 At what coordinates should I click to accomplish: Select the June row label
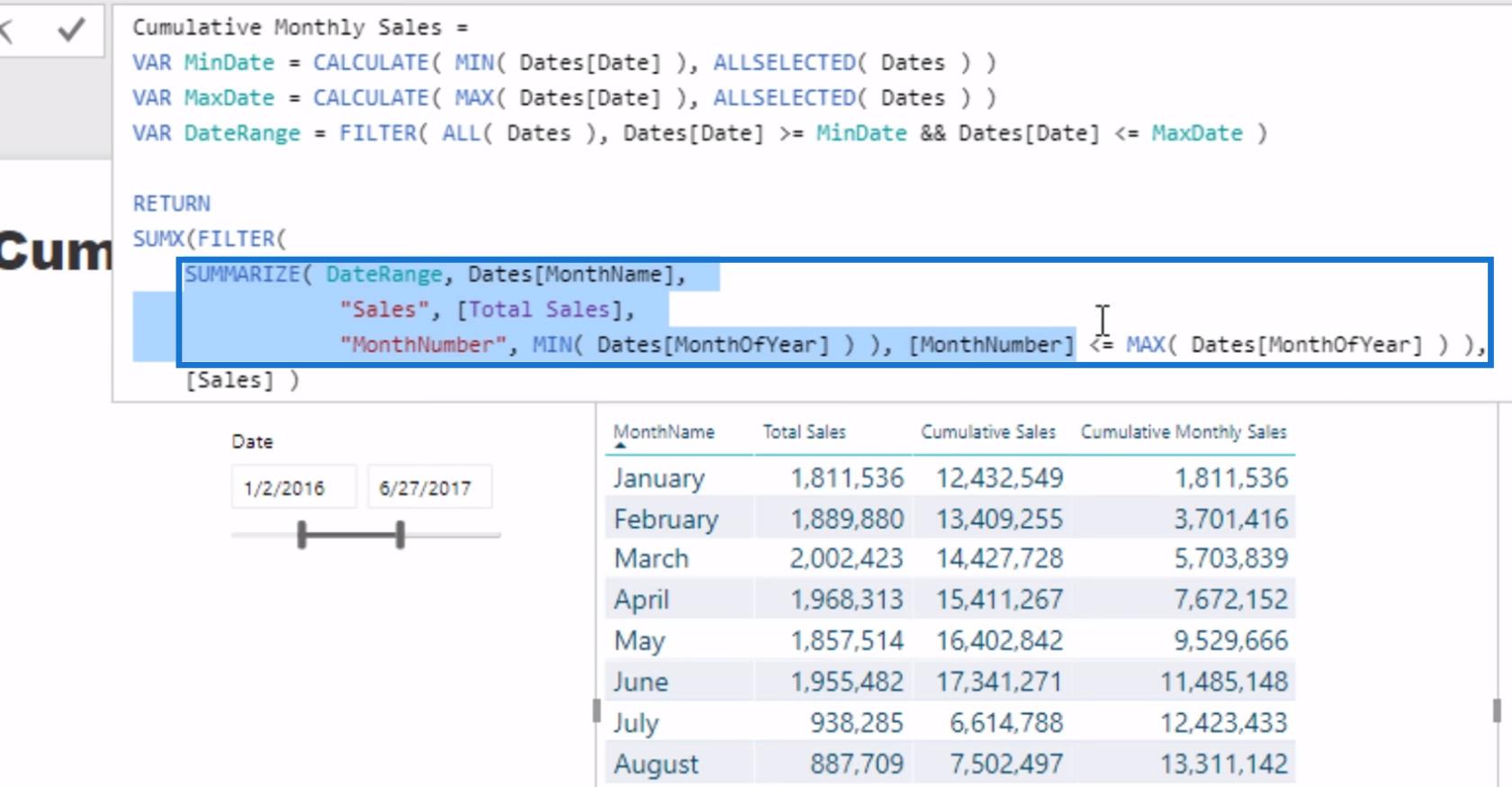coord(641,682)
